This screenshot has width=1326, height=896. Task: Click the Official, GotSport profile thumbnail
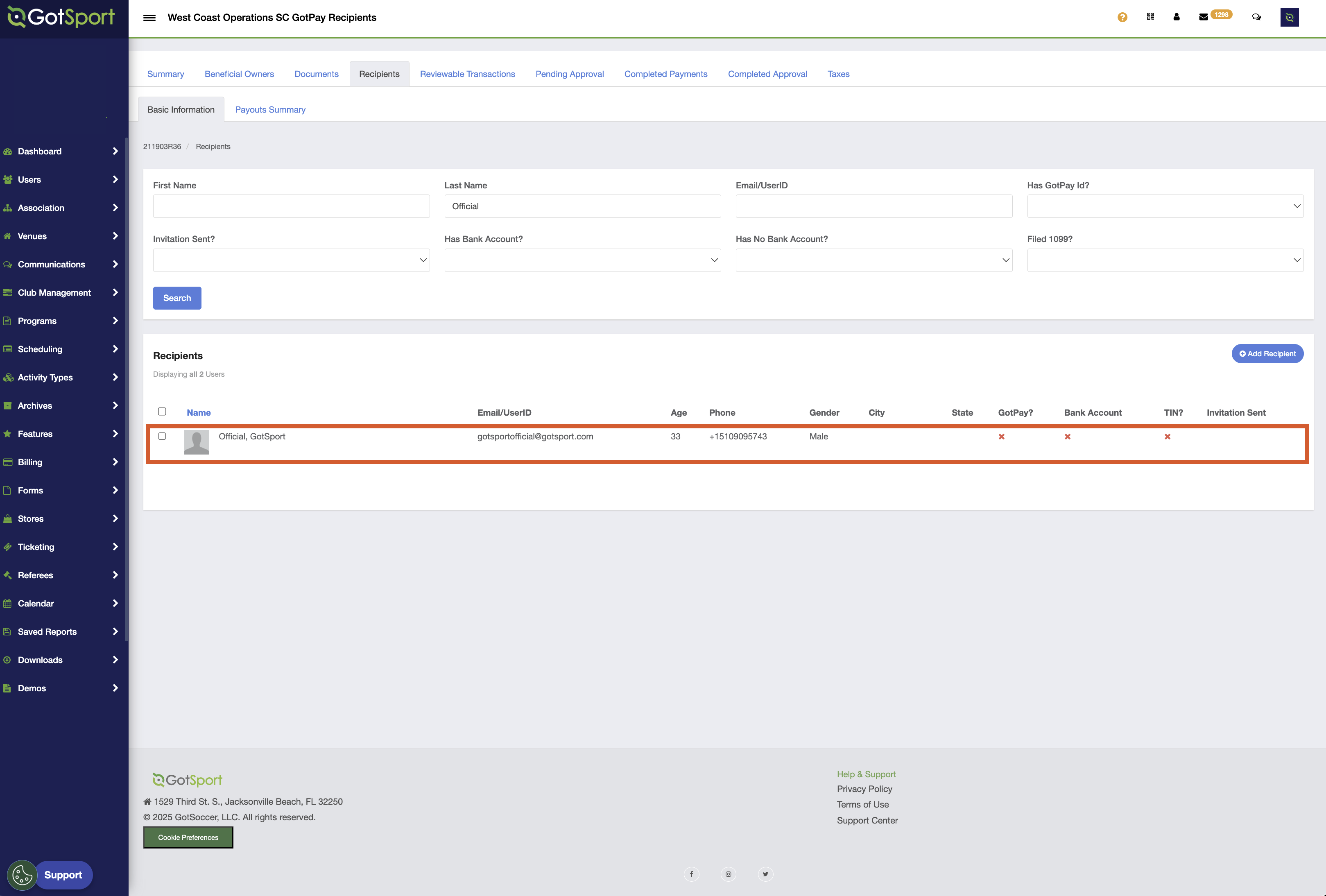pos(196,442)
